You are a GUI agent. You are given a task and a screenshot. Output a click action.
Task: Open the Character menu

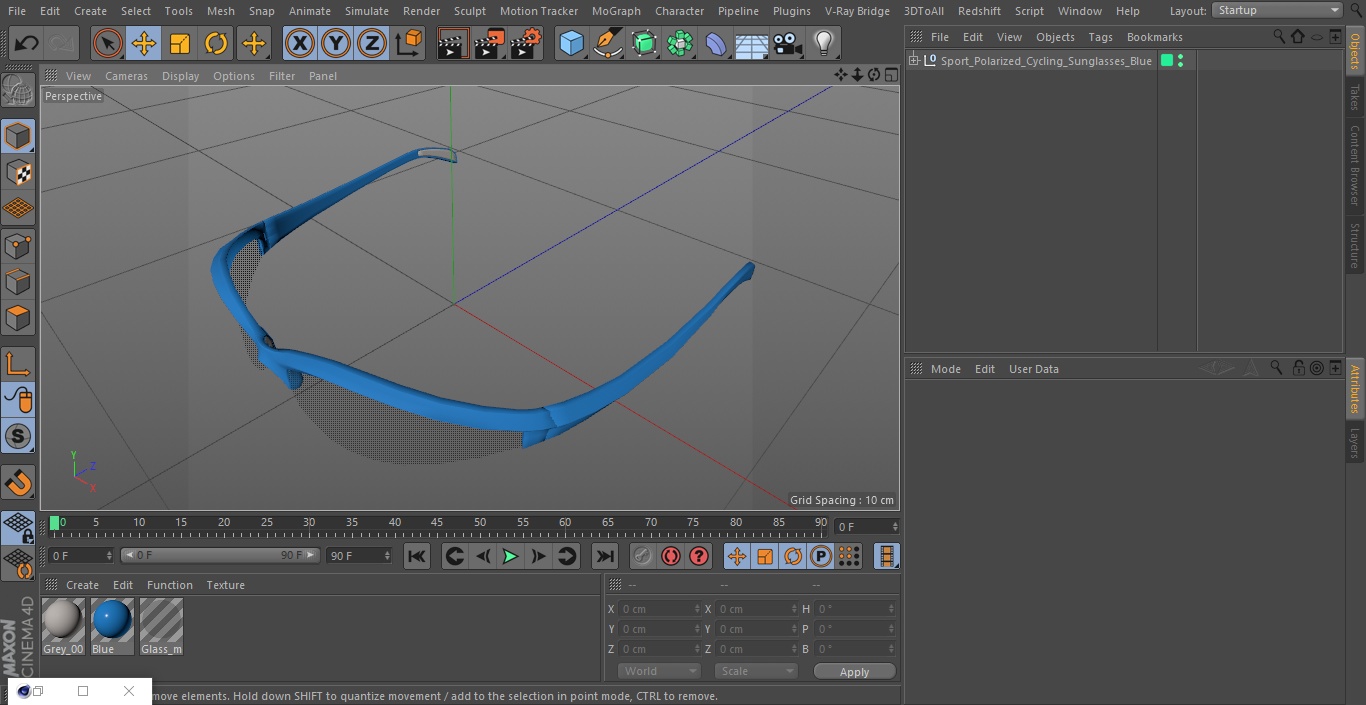pyautogui.click(x=680, y=11)
